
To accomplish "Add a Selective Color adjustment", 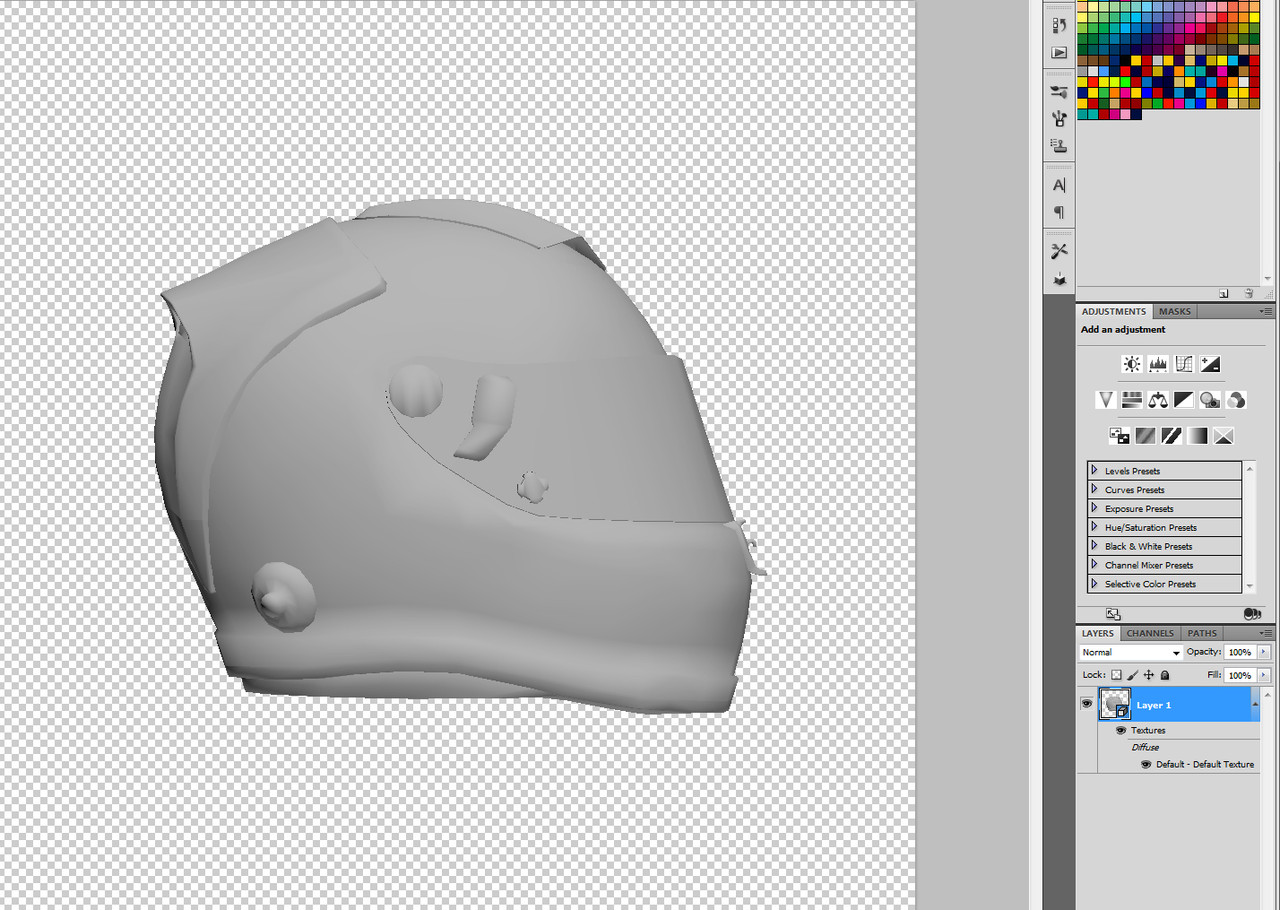I will [1223, 436].
